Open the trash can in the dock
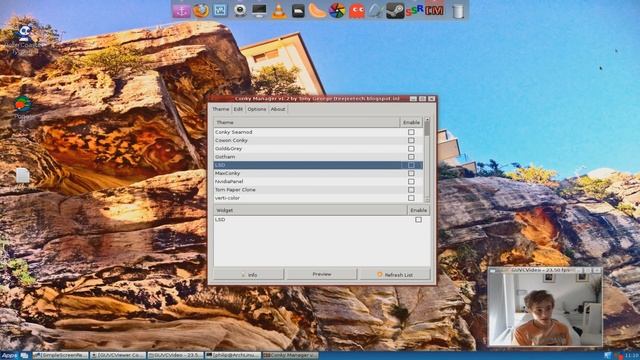This screenshot has height=360, width=640. point(458,11)
